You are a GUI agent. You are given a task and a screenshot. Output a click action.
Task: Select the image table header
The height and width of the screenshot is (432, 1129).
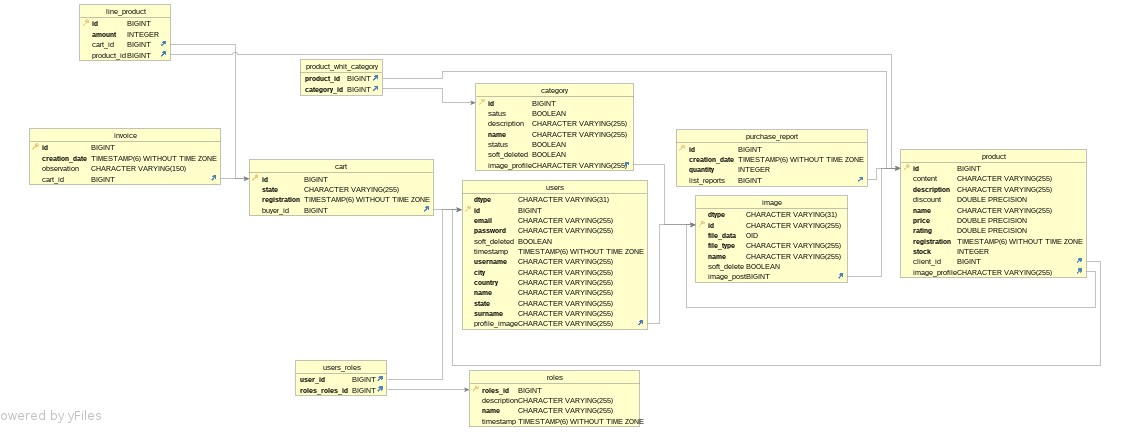(771, 202)
